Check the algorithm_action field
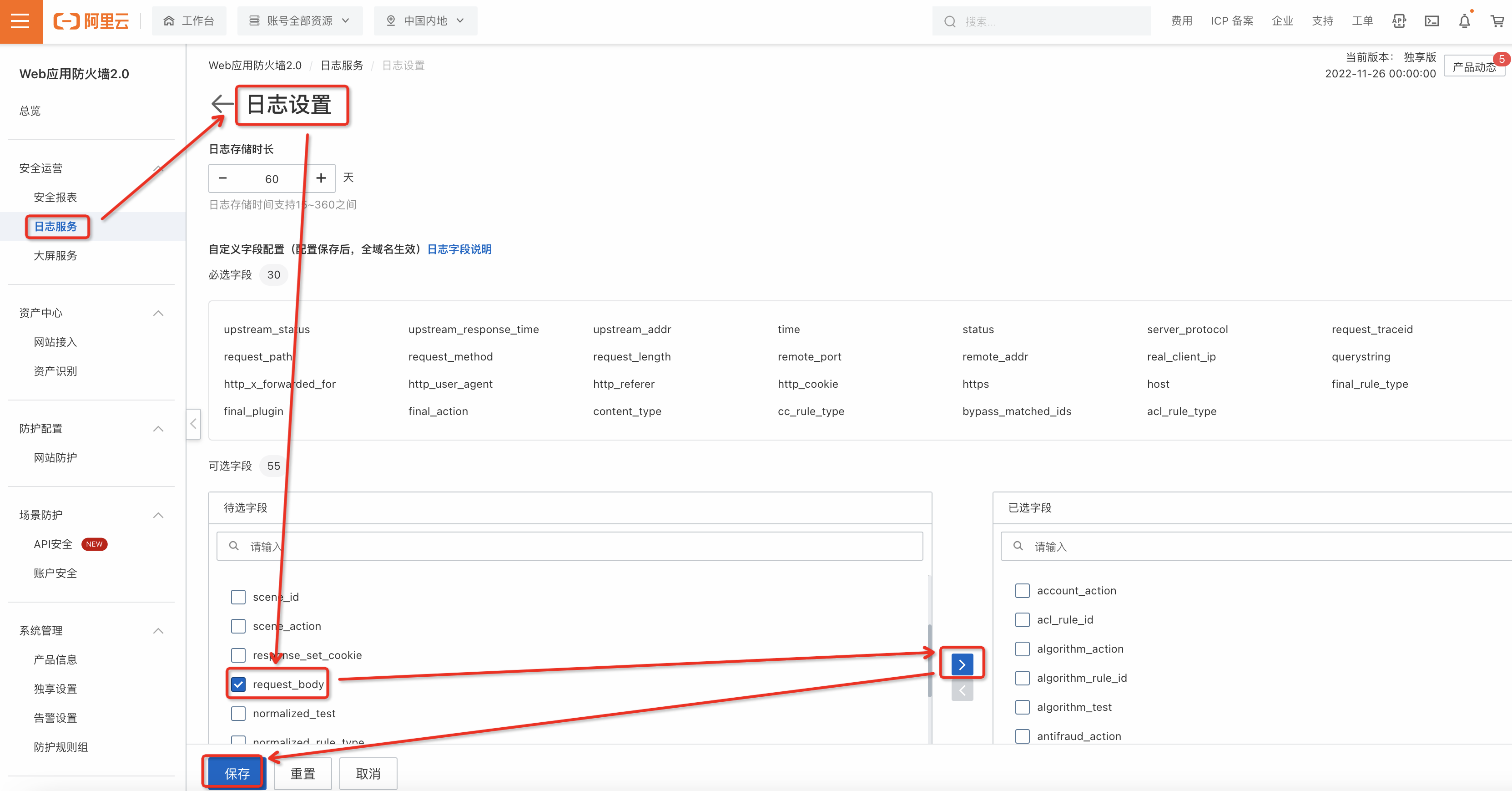Viewport: 1512px width, 791px height. (x=1022, y=648)
